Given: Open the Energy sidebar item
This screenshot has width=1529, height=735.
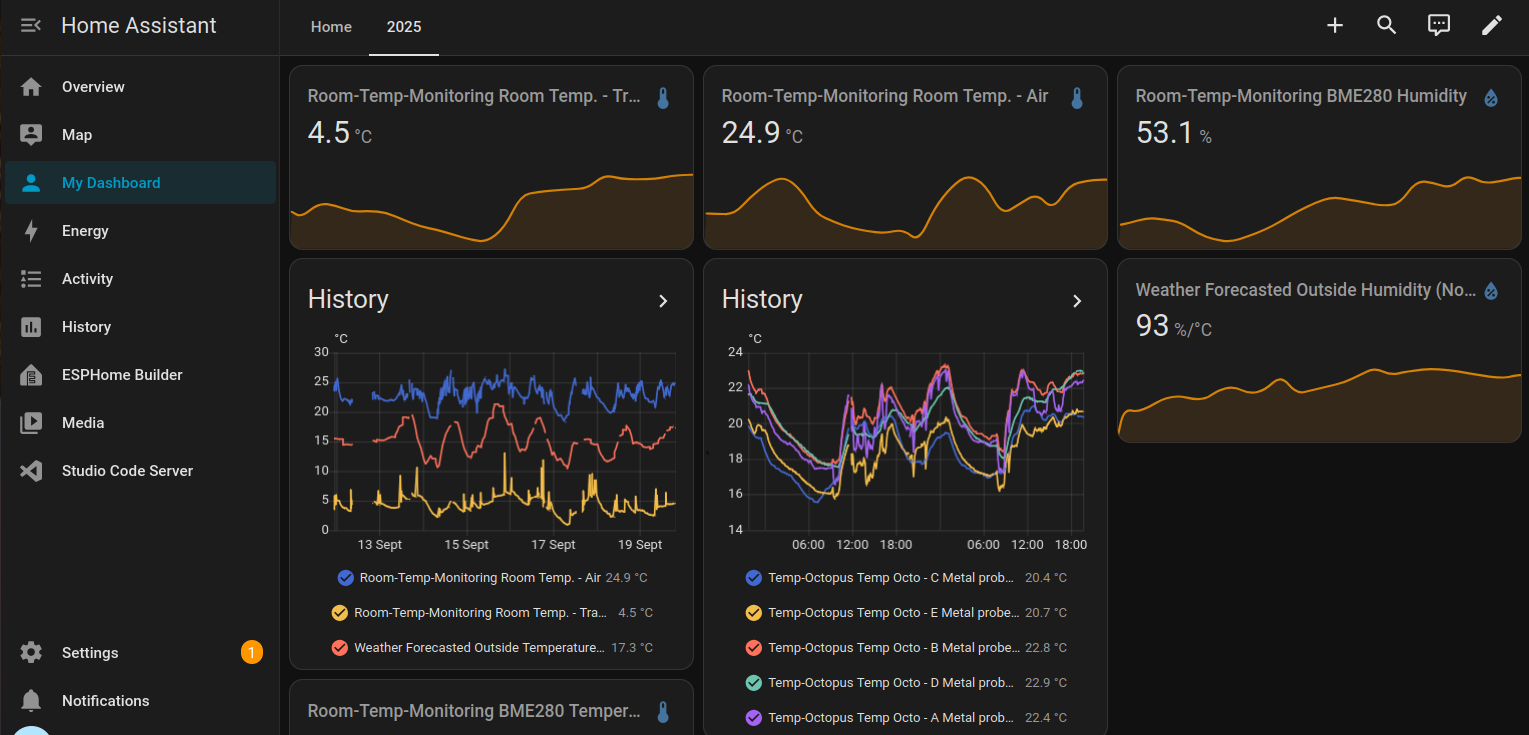Looking at the screenshot, I should tap(140, 231).
